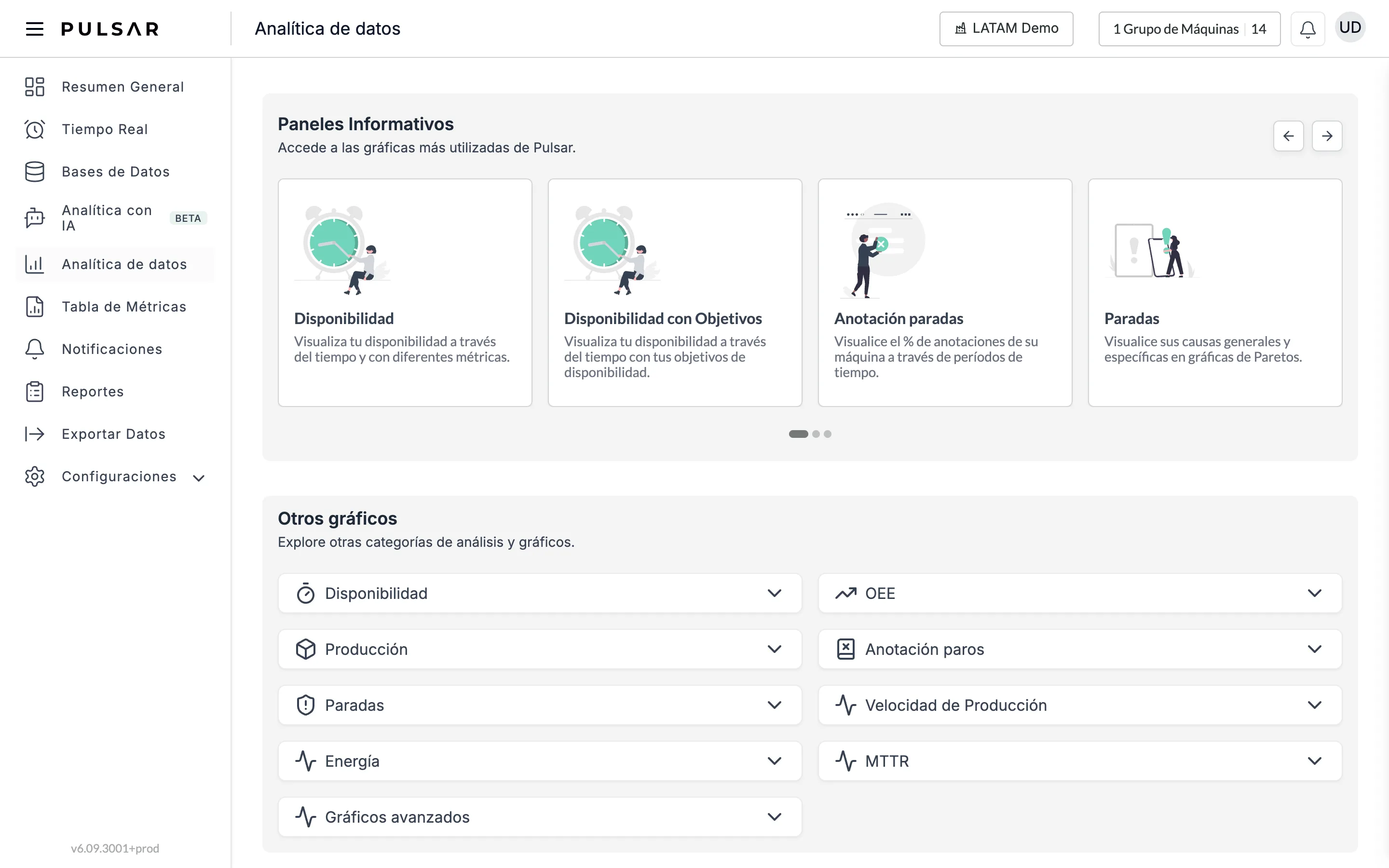The image size is (1389, 868).
Task: Click the Analítica con IA robot icon
Action: point(34,218)
